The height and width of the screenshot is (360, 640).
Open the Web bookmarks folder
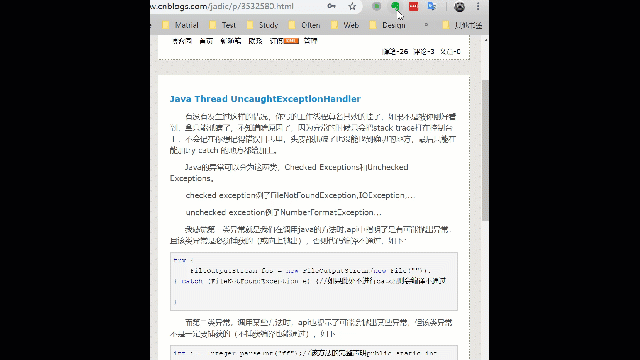[x=345, y=25]
